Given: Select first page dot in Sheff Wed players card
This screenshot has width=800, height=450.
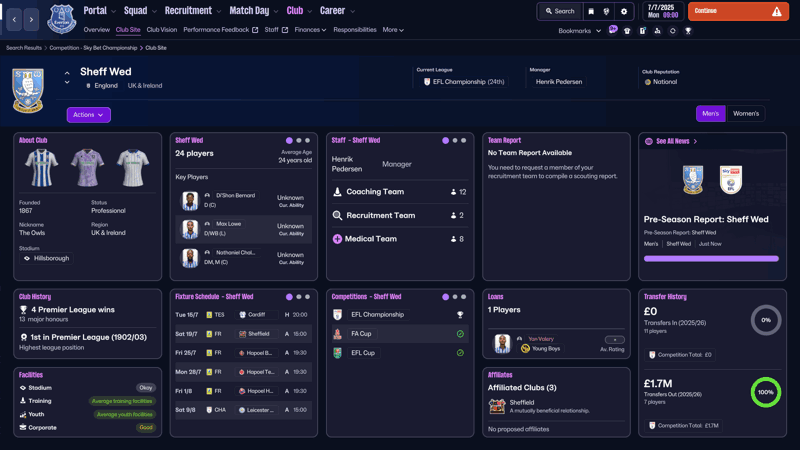Looking at the screenshot, I should coord(289,140).
